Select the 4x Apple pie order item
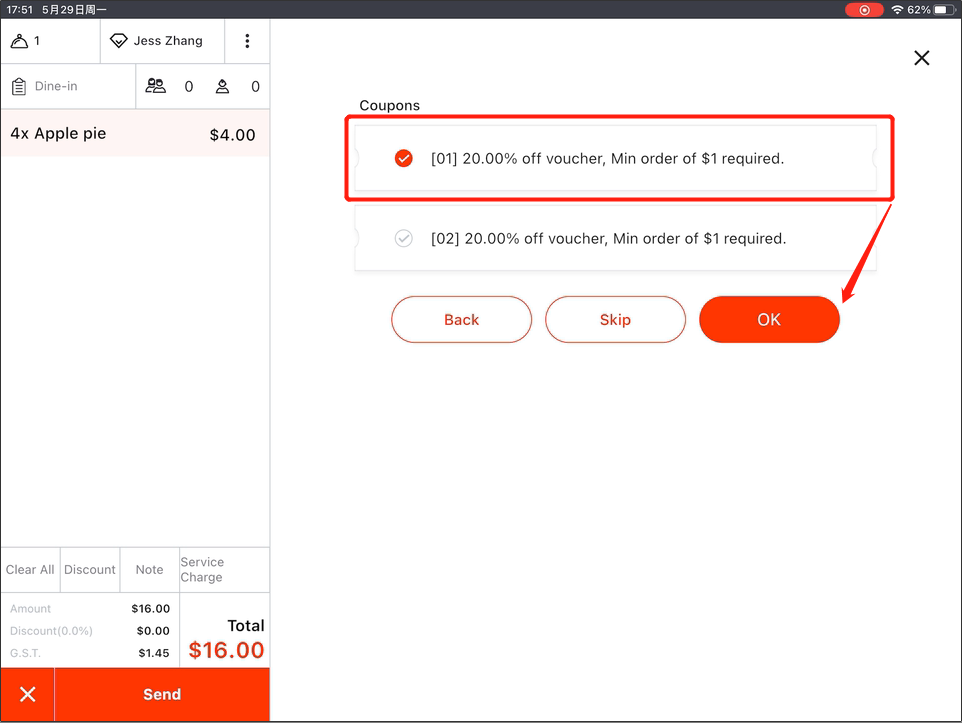The image size is (962, 723). coord(134,134)
